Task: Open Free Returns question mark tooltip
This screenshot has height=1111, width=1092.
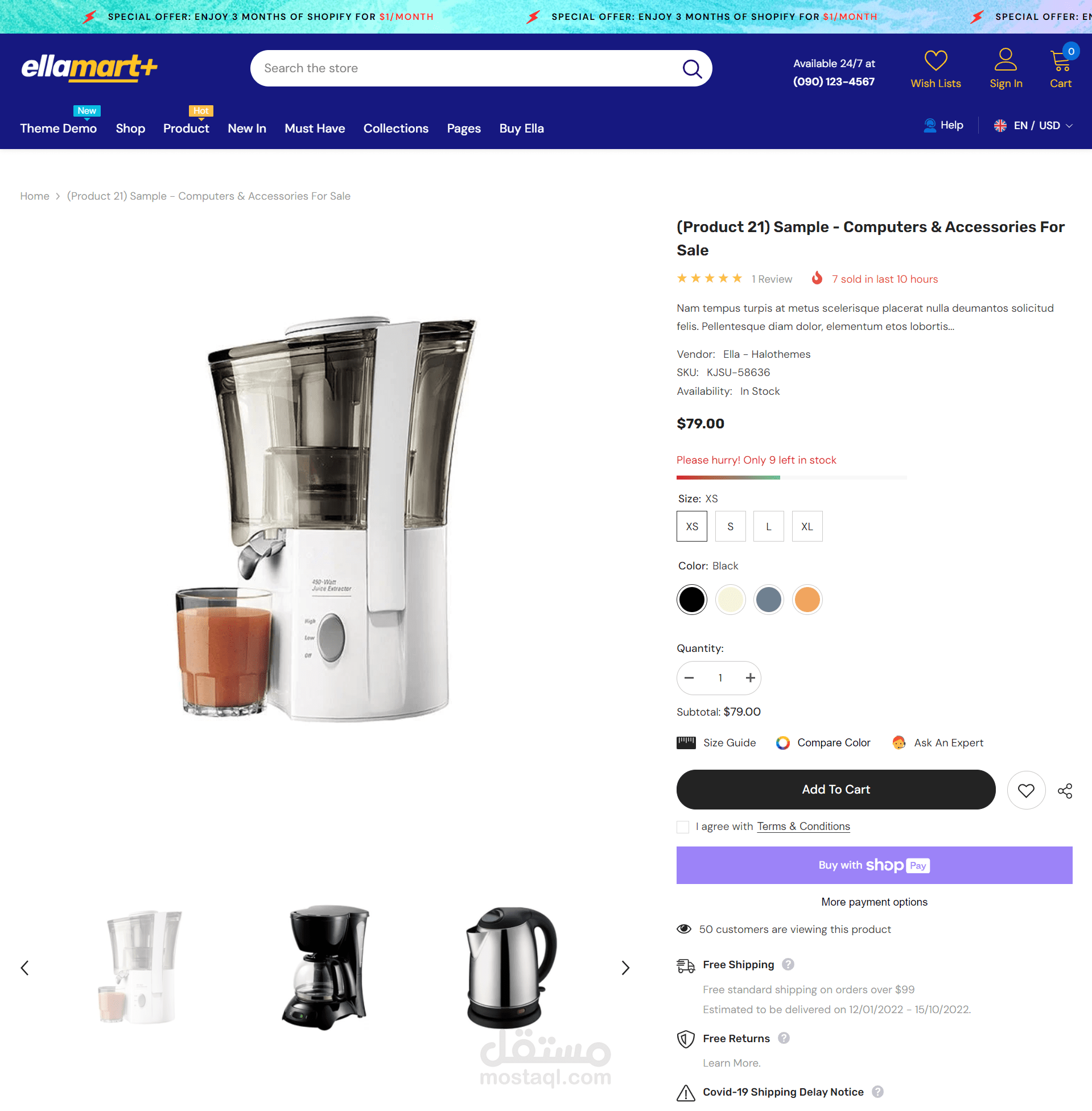Action: coord(784,1038)
